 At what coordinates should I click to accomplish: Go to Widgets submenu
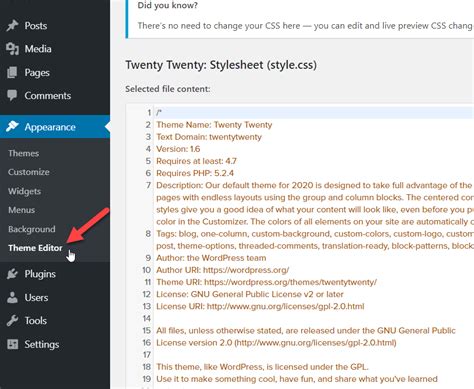(x=24, y=191)
